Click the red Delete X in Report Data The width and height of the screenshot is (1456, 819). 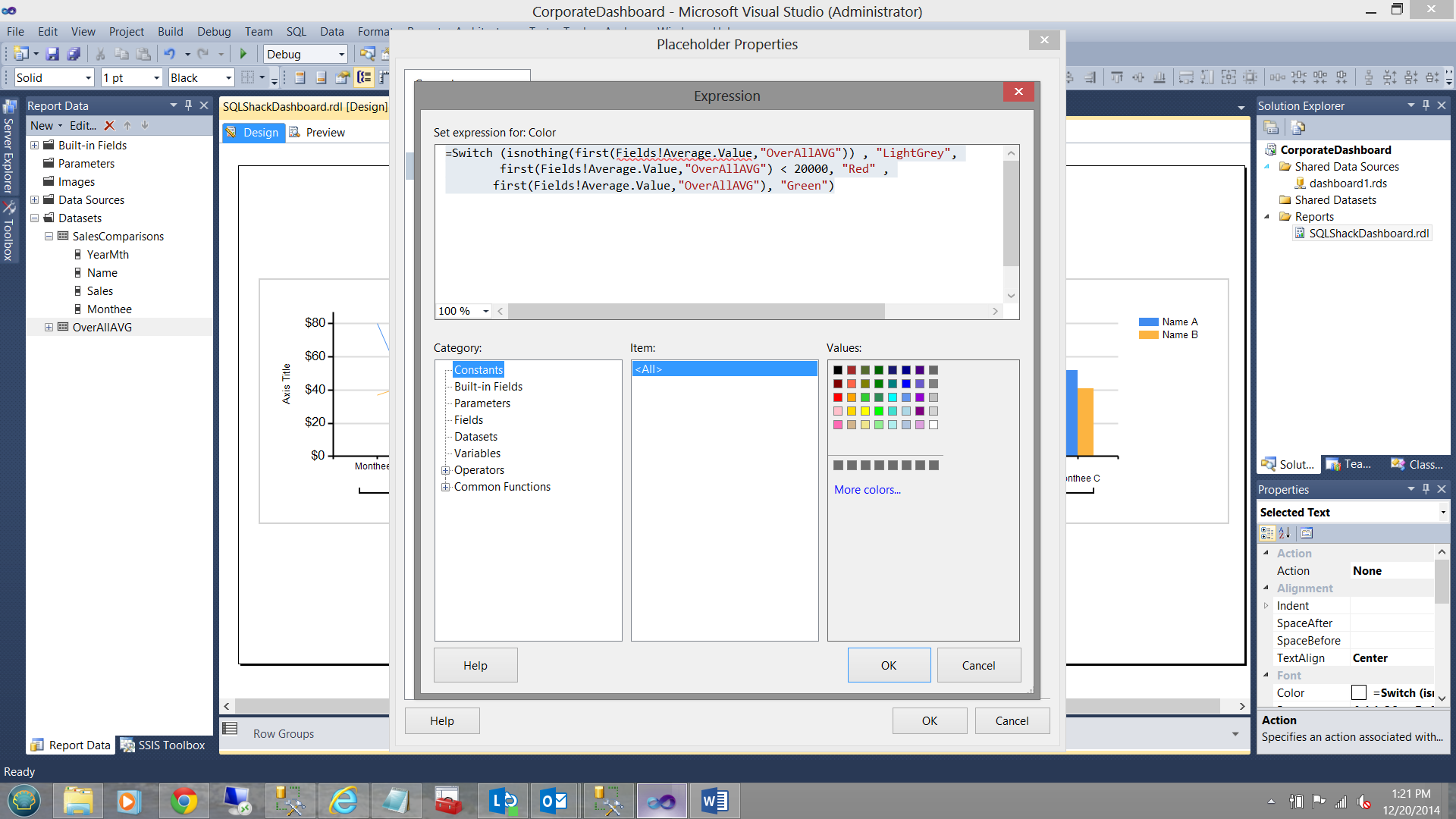(x=109, y=125)
